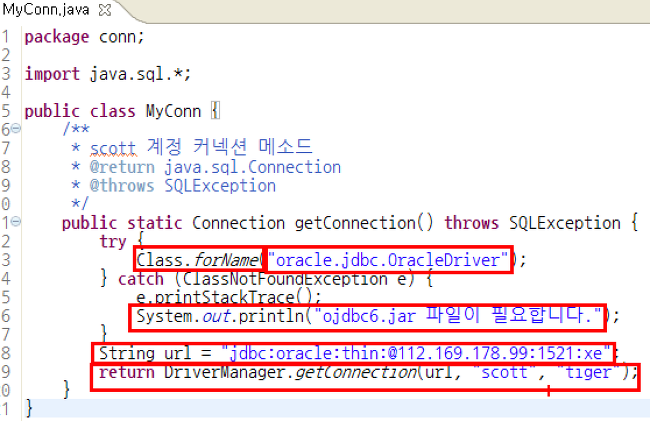Click the '@return' Javadoc tag
This screenshot has height=421, width=650.
(122, 167)
